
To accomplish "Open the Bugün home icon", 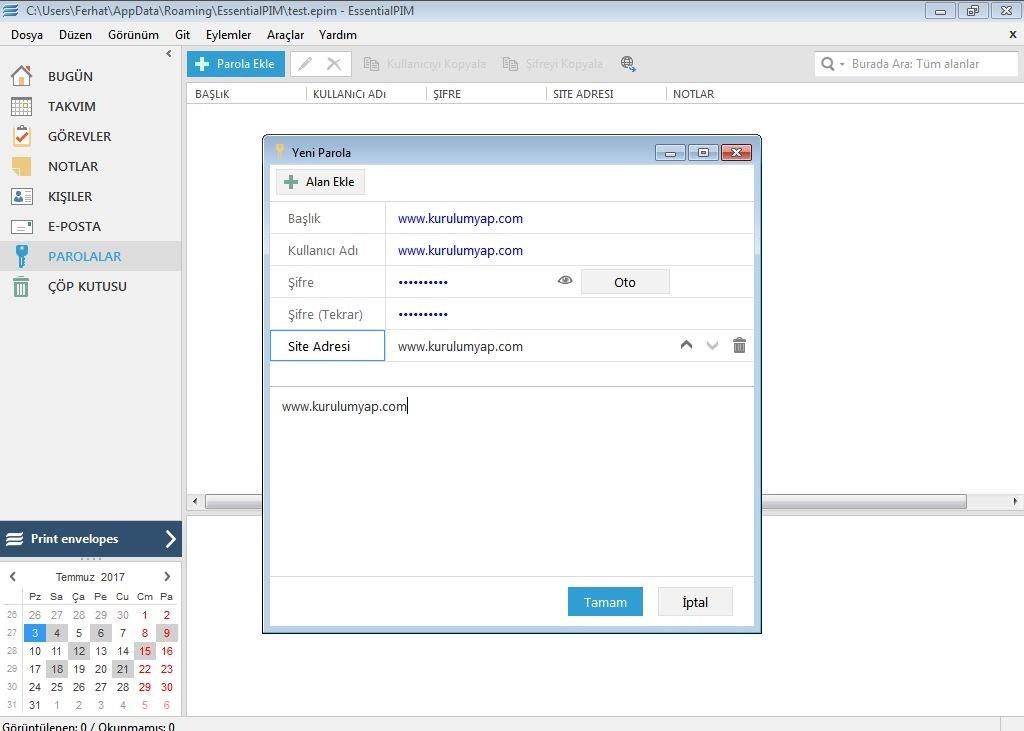I will pos(22,76).
